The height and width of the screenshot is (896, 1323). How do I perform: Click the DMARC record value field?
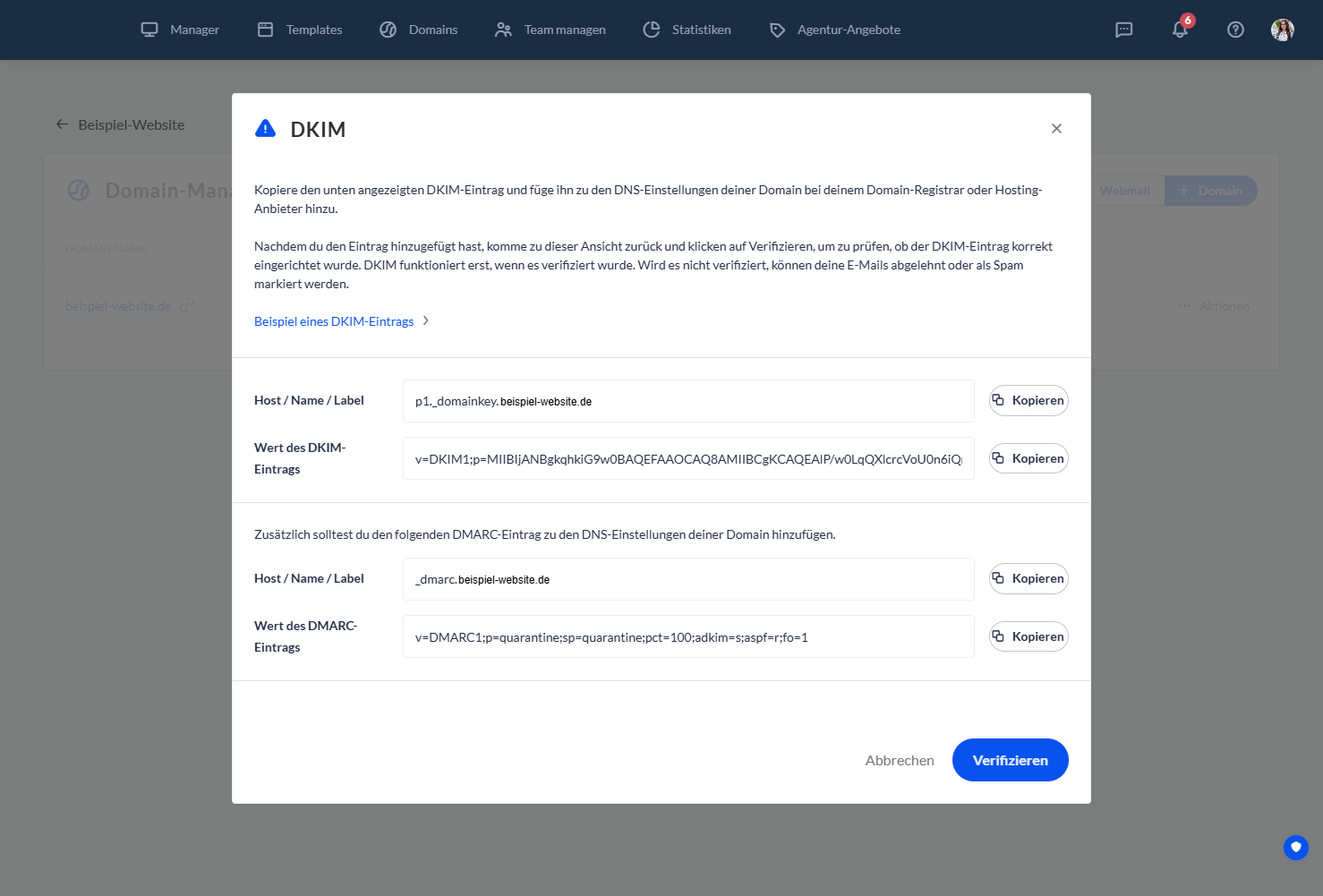688,636
